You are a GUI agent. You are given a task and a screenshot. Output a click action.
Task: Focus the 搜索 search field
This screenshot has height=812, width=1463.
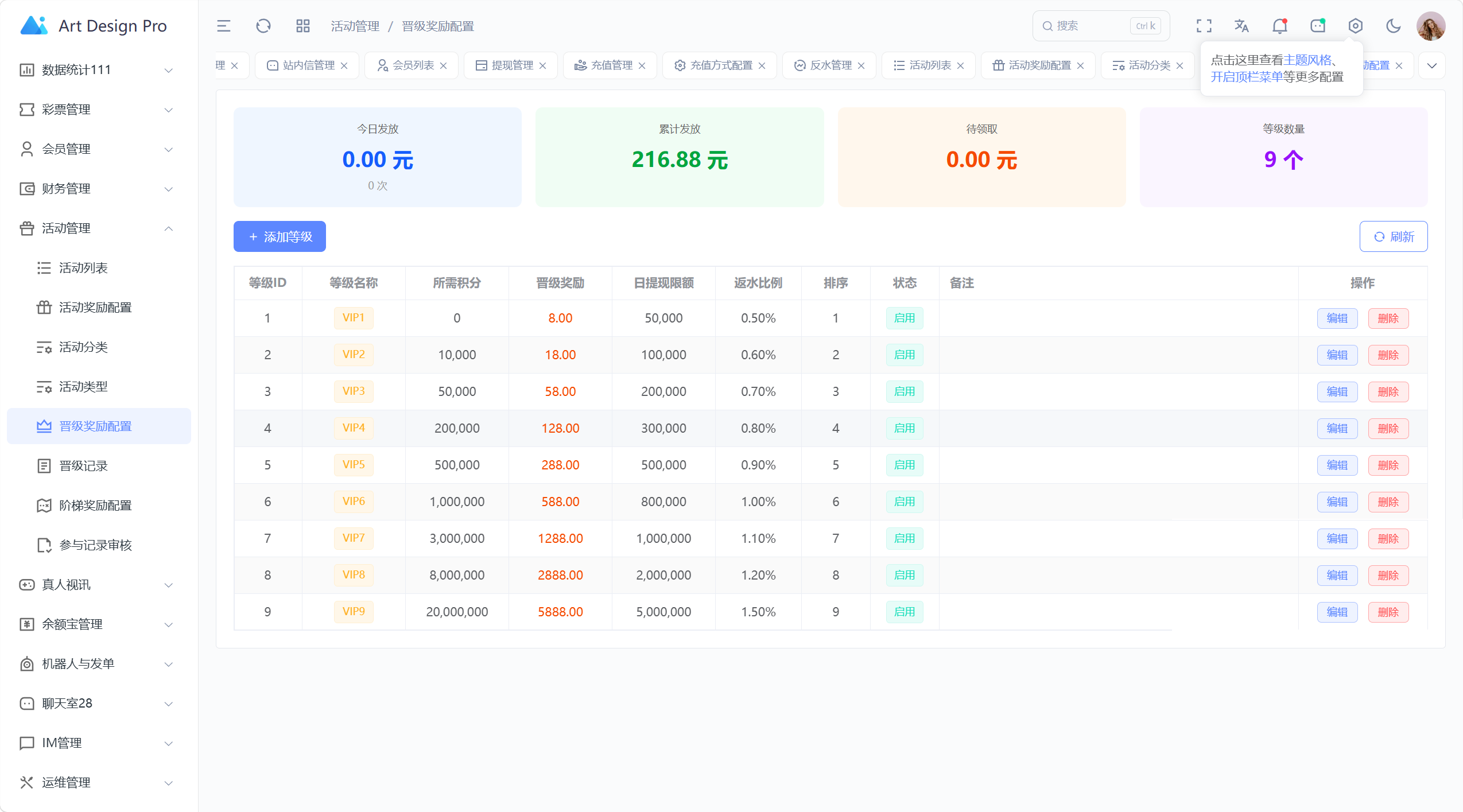pos(1101,26)
